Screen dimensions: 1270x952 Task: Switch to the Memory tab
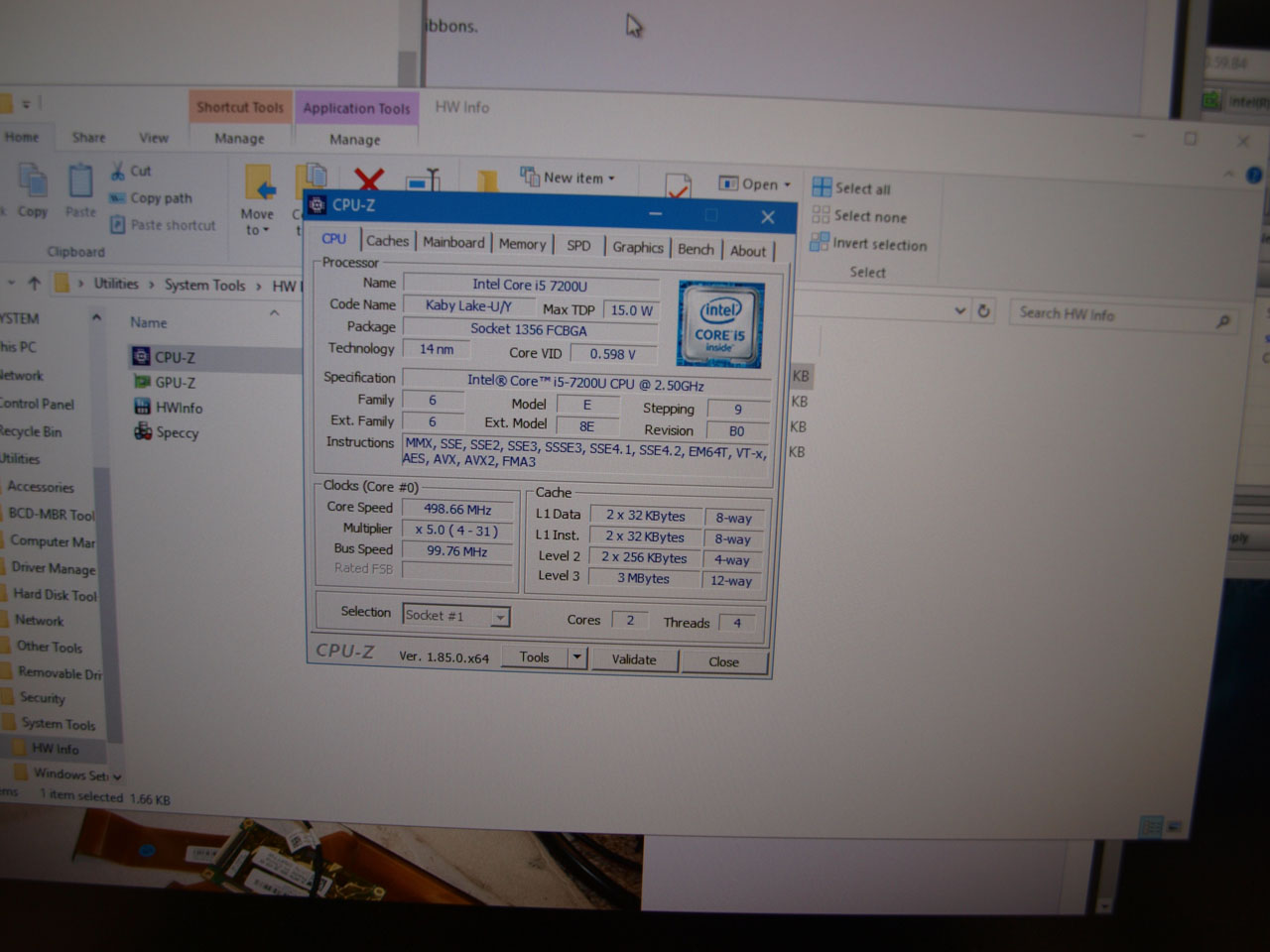(522, 244)
